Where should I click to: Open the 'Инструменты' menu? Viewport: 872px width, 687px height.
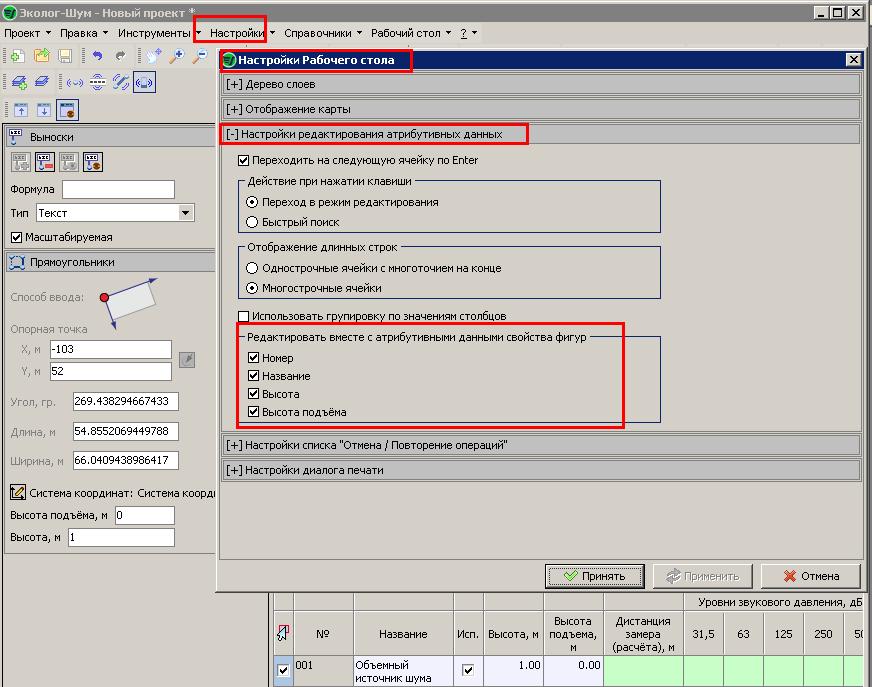click(x=152, y=33)
